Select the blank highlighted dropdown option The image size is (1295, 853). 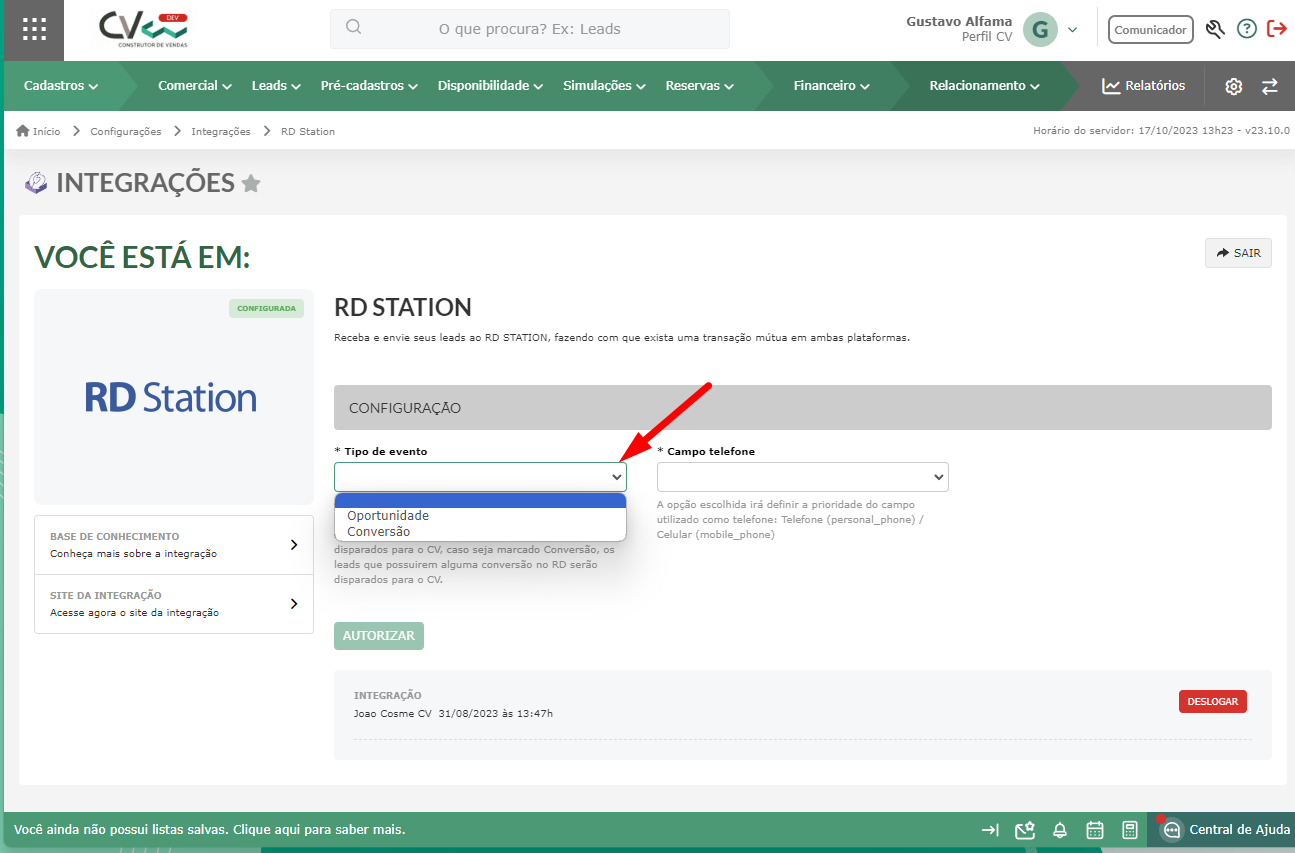[480, 501]
